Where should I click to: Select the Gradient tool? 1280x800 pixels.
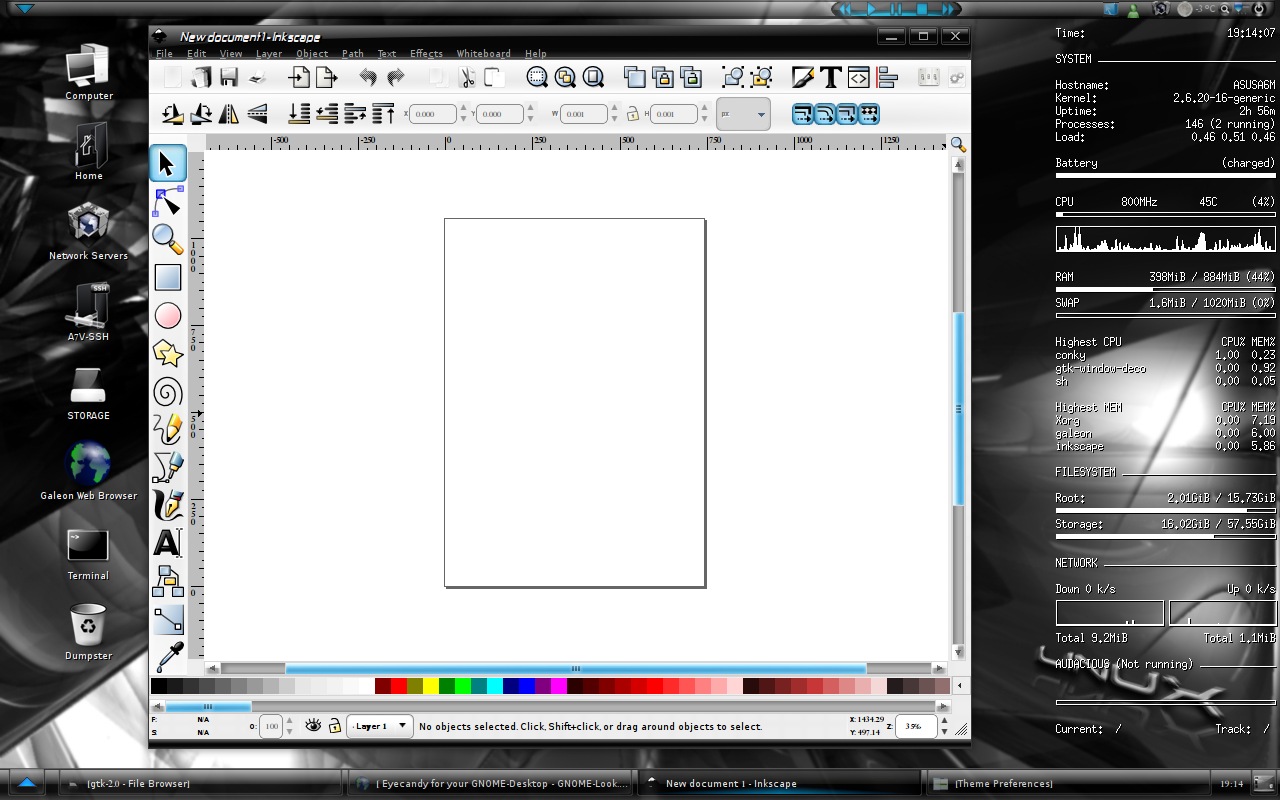(167, 619)
